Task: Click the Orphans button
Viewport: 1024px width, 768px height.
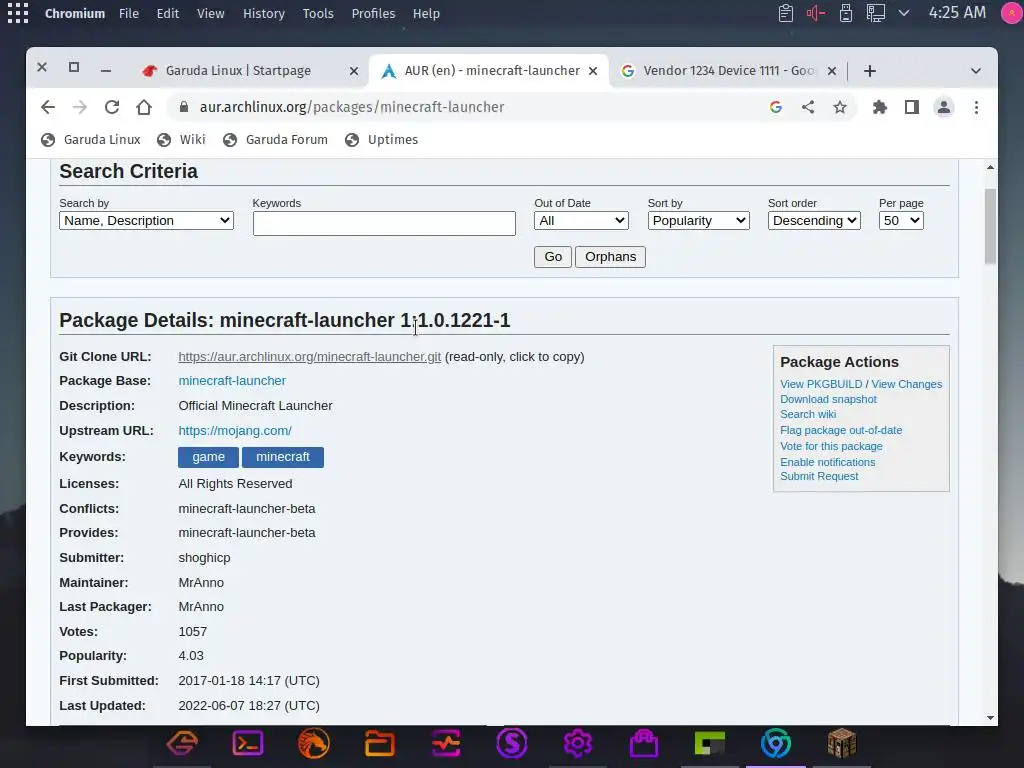Action: [611, 257]
